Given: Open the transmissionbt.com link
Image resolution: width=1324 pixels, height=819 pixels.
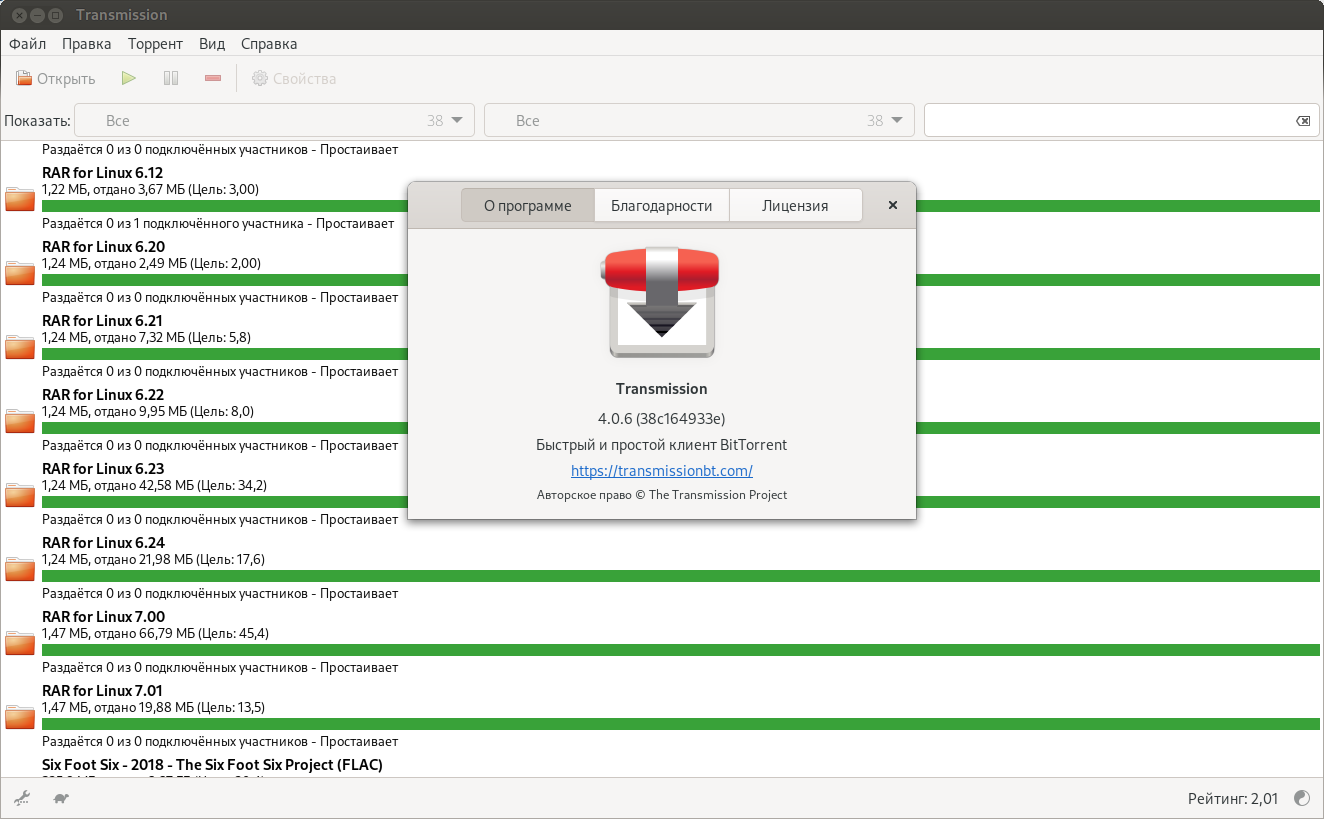Looking at the screenshot, I should click(661, 470).
